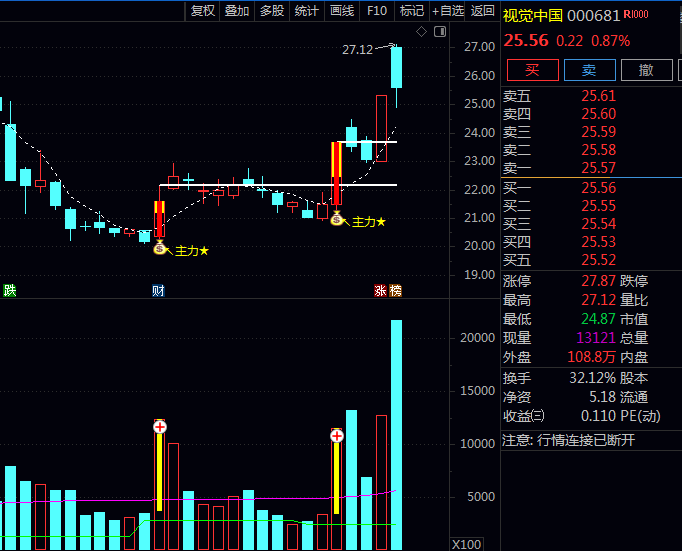Click the 外盘 value 108.8万

pos(592,357)
